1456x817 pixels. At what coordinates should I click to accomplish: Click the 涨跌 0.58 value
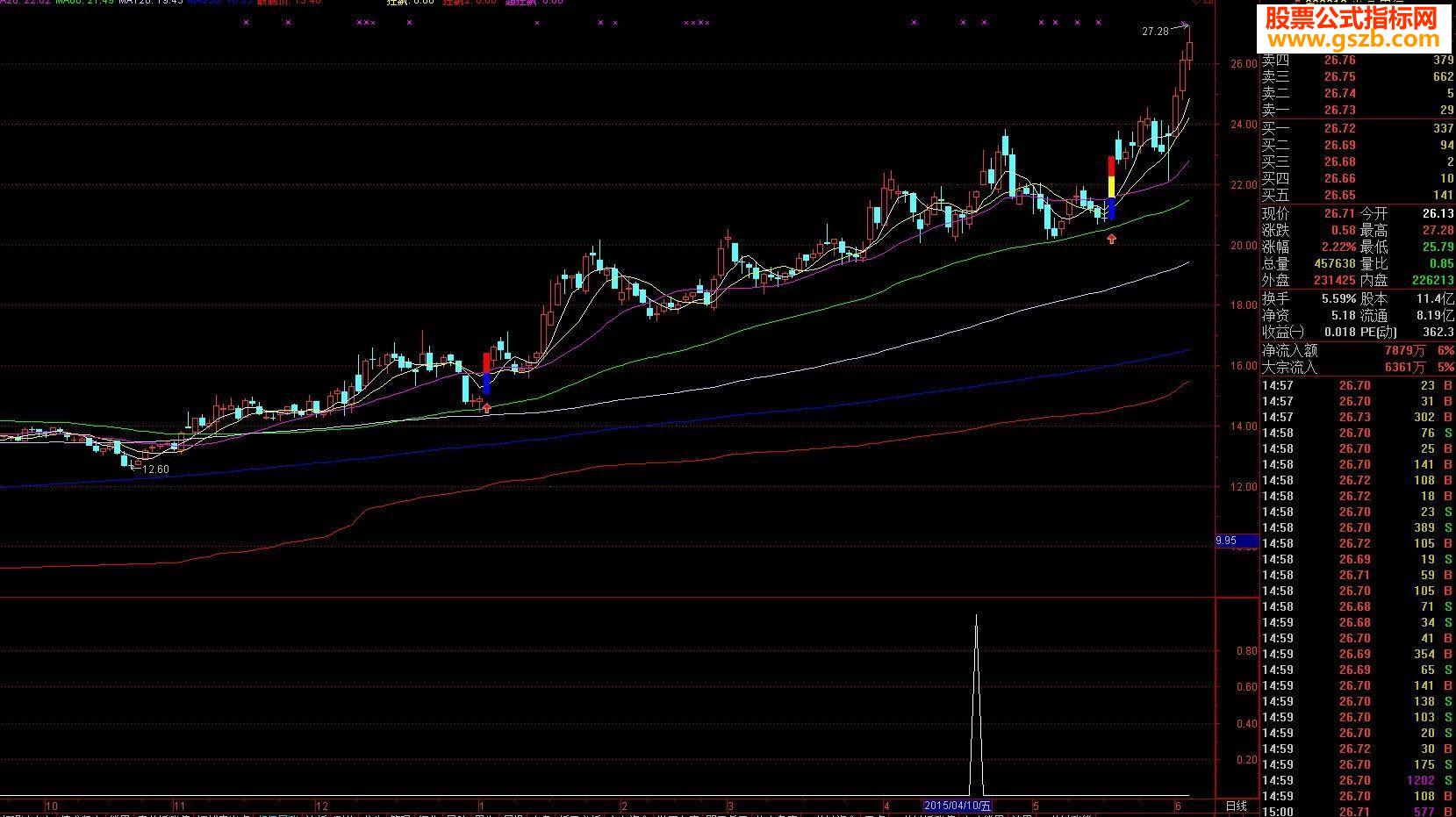coord(1343,231)
